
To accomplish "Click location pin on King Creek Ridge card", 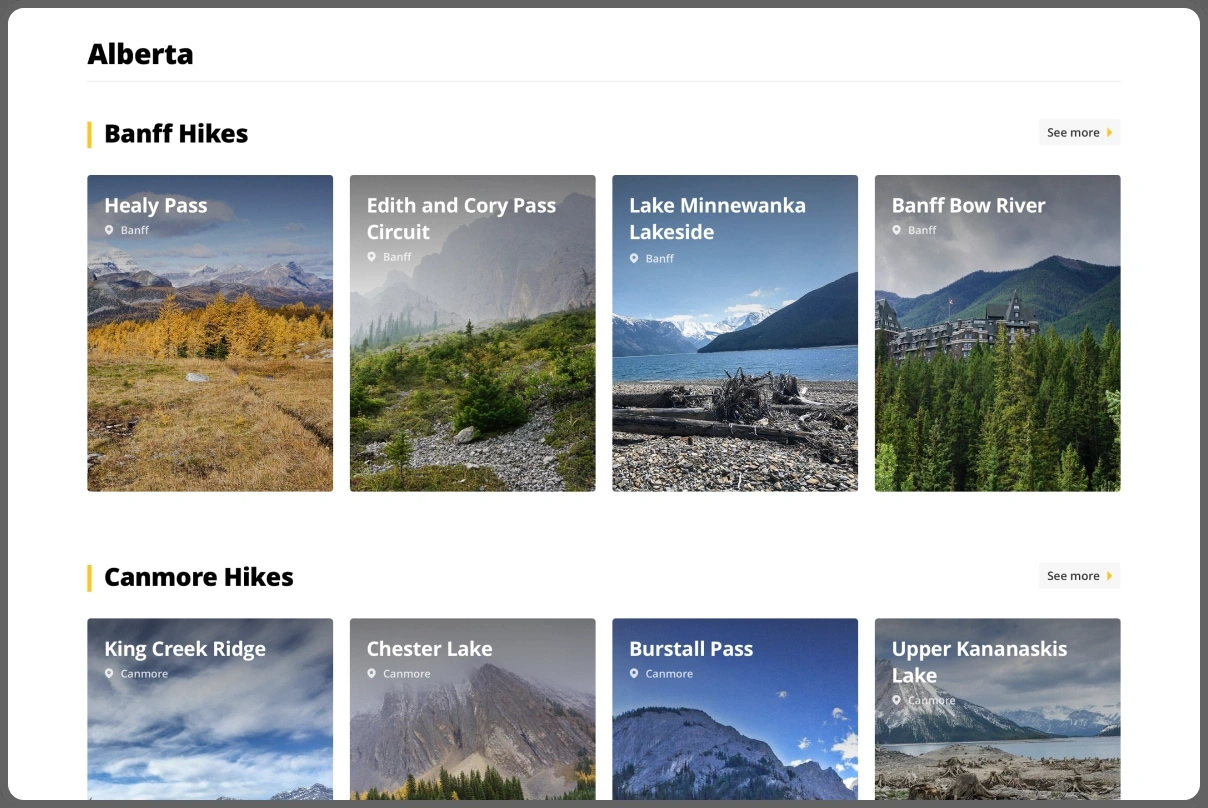I will [109, 674].
